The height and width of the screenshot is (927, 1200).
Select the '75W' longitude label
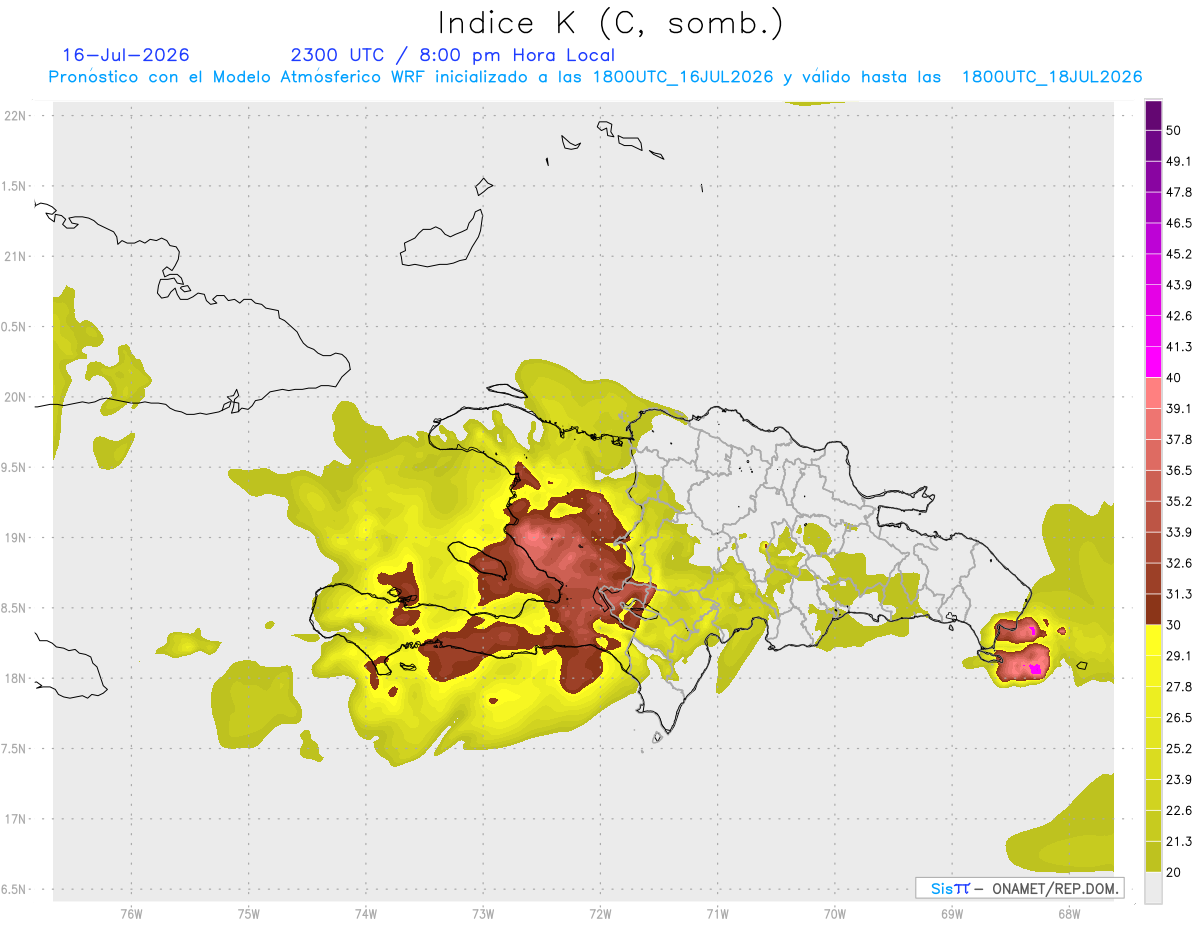249,913
